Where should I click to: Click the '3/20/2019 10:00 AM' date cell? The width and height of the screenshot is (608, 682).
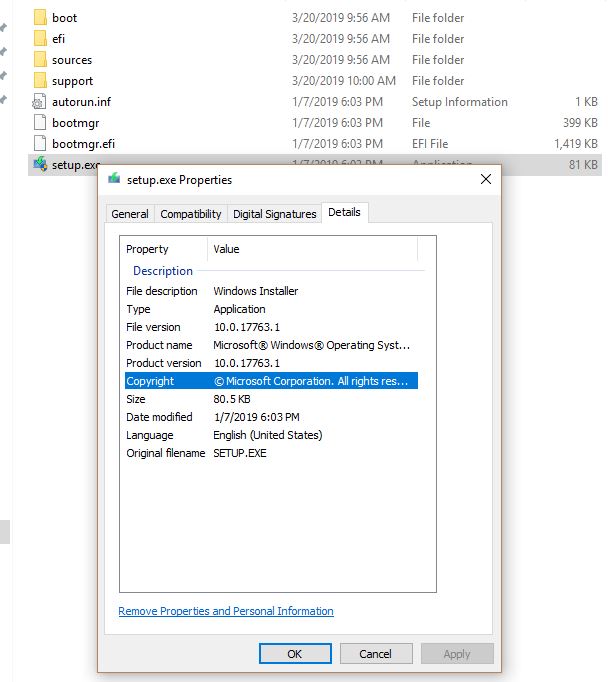(x=344, y=80)
